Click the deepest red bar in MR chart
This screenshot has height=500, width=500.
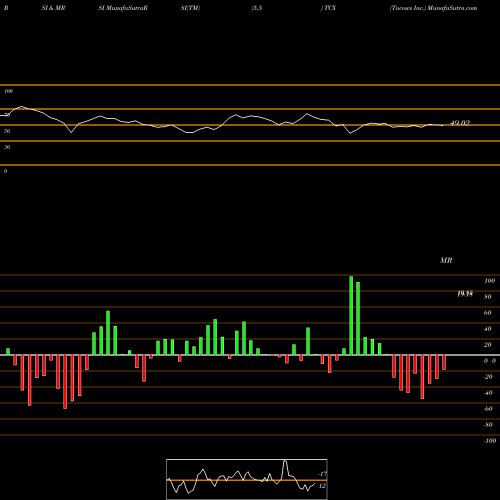coord(65,382)
